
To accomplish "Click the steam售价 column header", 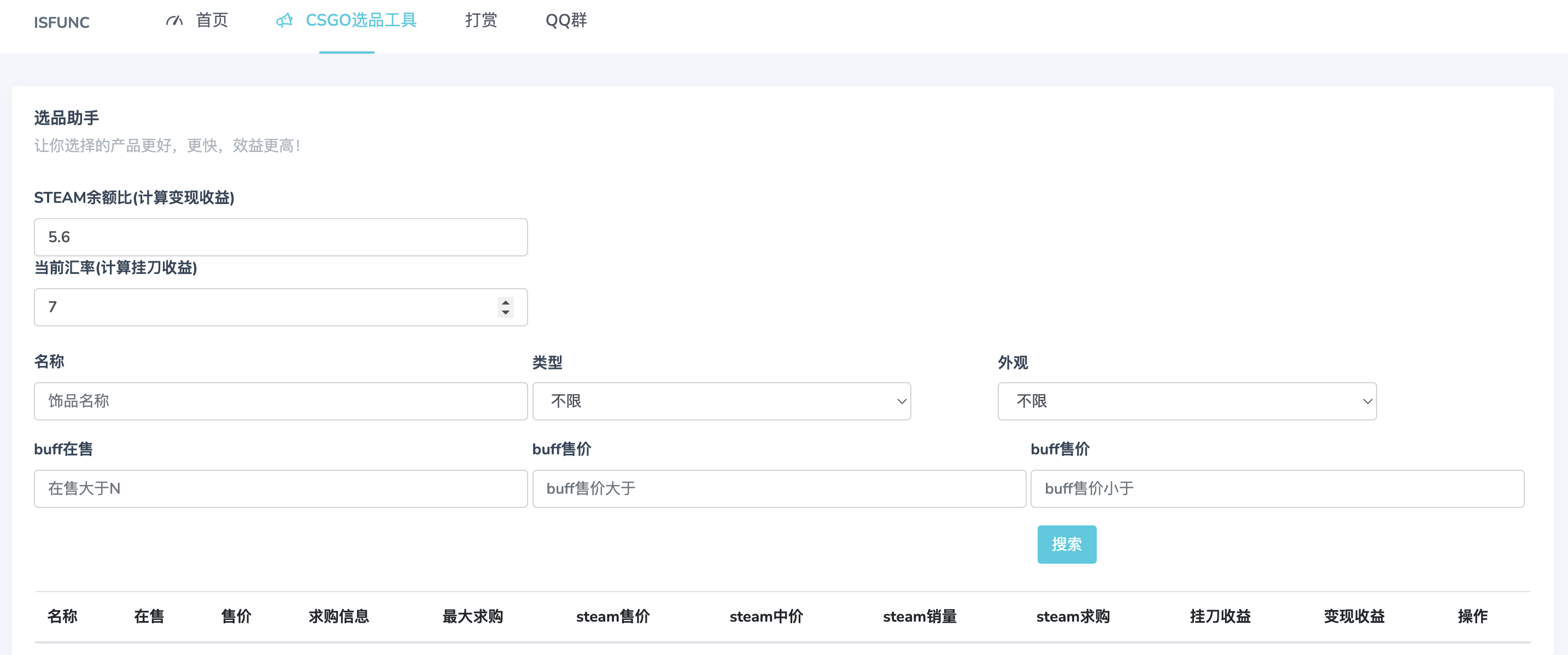I will pyautogui.click(x=613, y=616).
